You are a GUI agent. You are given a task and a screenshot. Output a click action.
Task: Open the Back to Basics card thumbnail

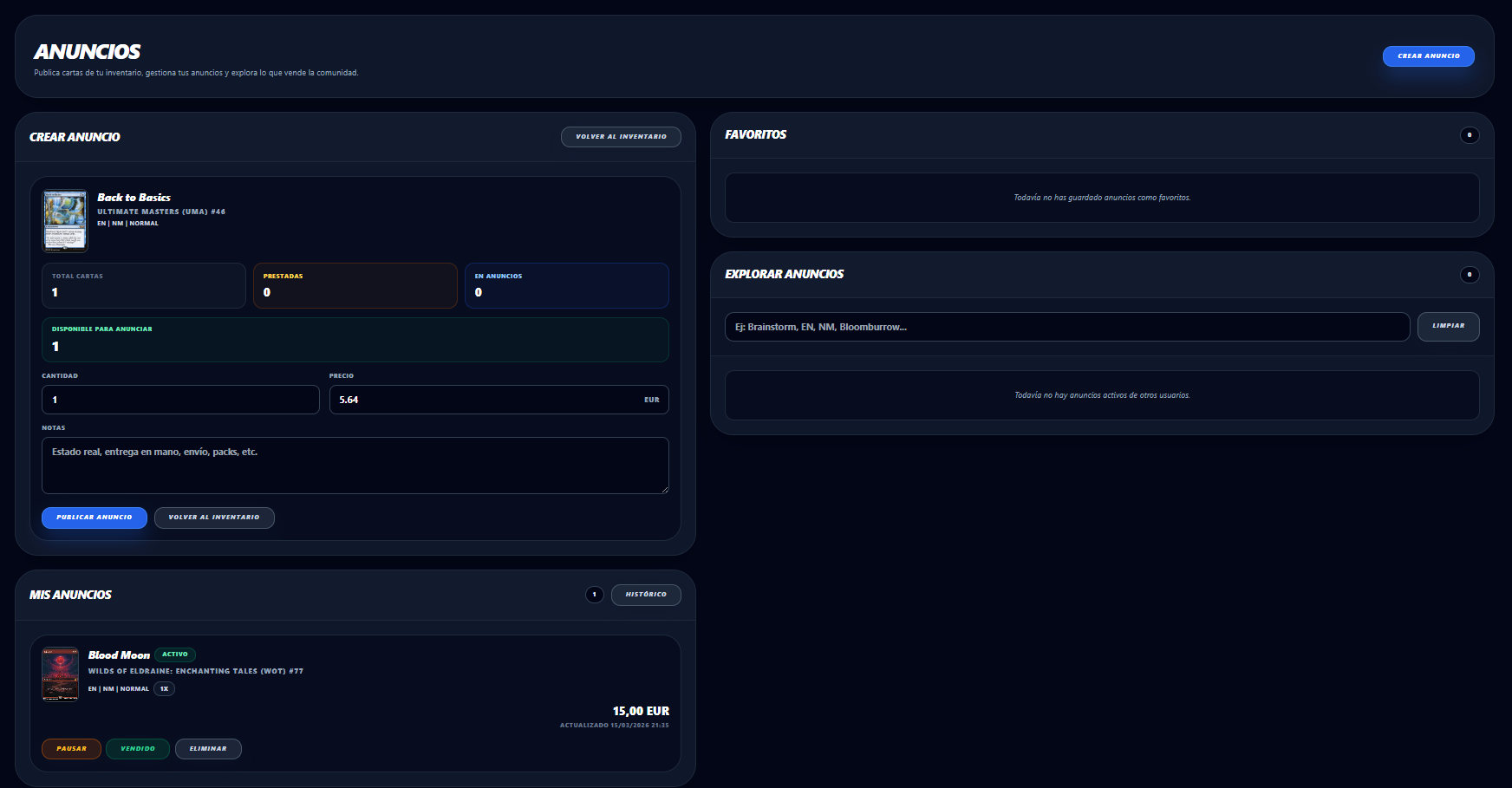click(65, 220)
